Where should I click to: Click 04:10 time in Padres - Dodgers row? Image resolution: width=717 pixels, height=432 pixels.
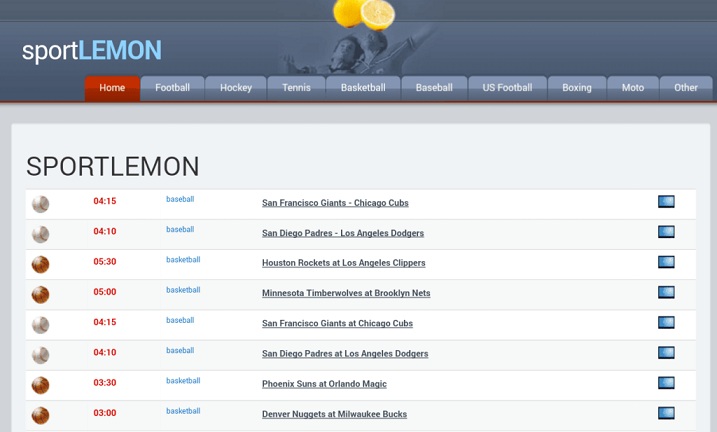(x=105, y=231)
